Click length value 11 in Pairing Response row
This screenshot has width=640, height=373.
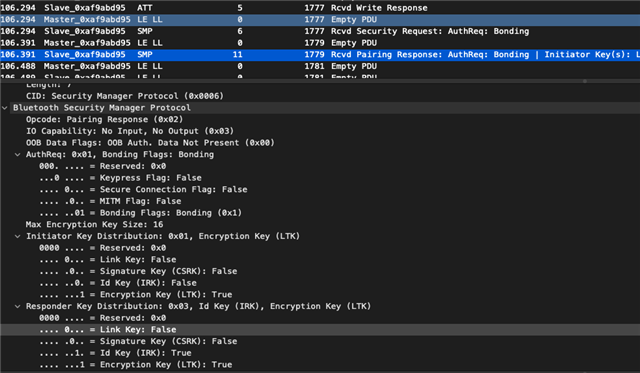(x=238, y=55)
